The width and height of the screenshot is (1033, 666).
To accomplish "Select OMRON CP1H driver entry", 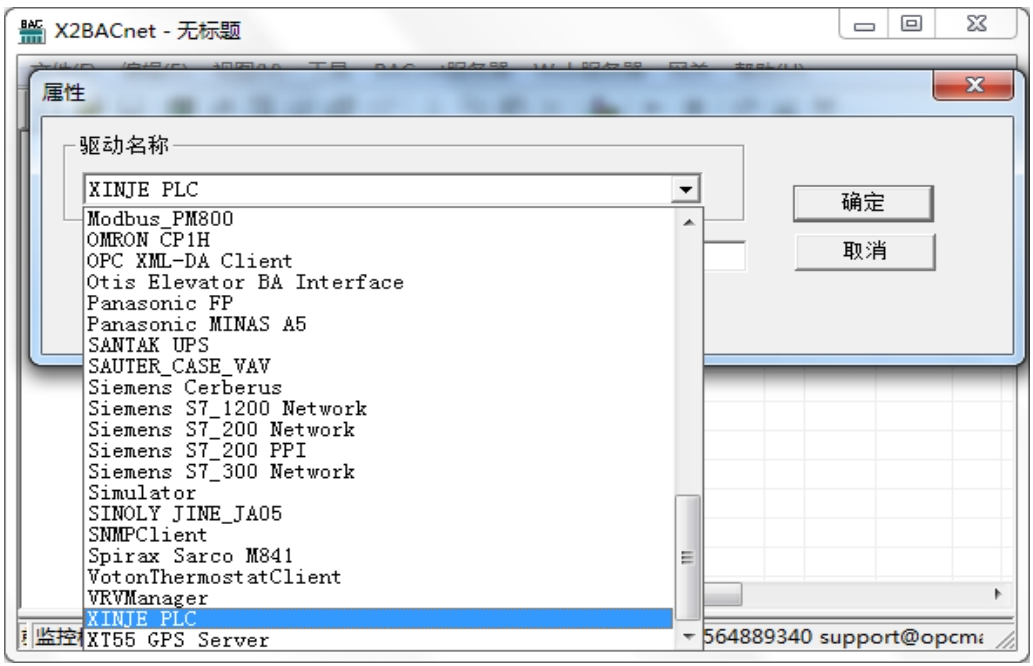I will pos(379,239).
